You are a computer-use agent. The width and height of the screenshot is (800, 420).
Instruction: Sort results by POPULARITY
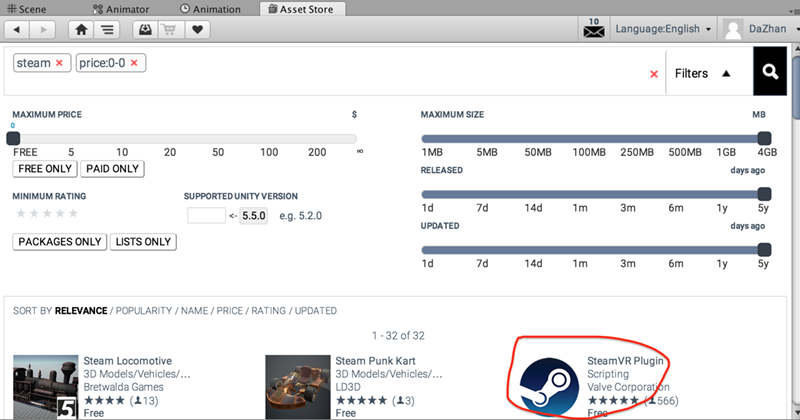click(147, 311)
